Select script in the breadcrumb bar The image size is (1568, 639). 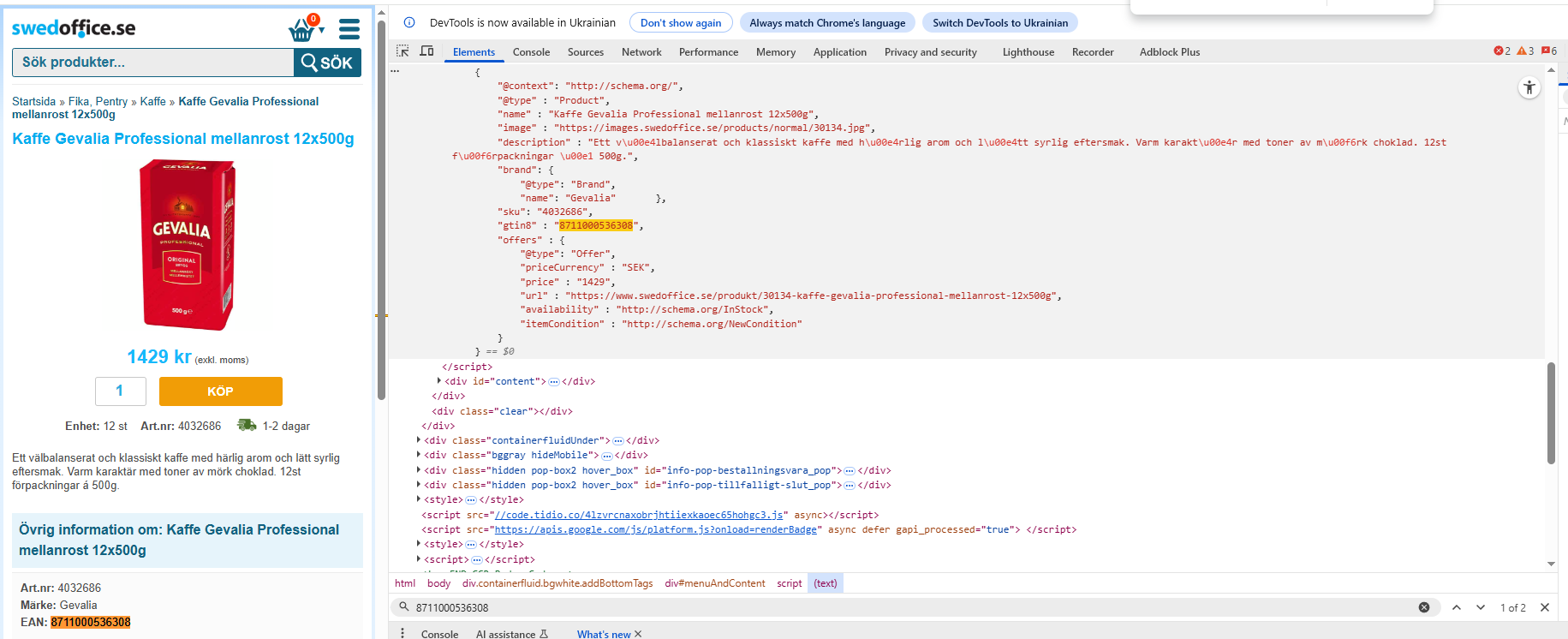pyautogui.click(x=790, y=583)
